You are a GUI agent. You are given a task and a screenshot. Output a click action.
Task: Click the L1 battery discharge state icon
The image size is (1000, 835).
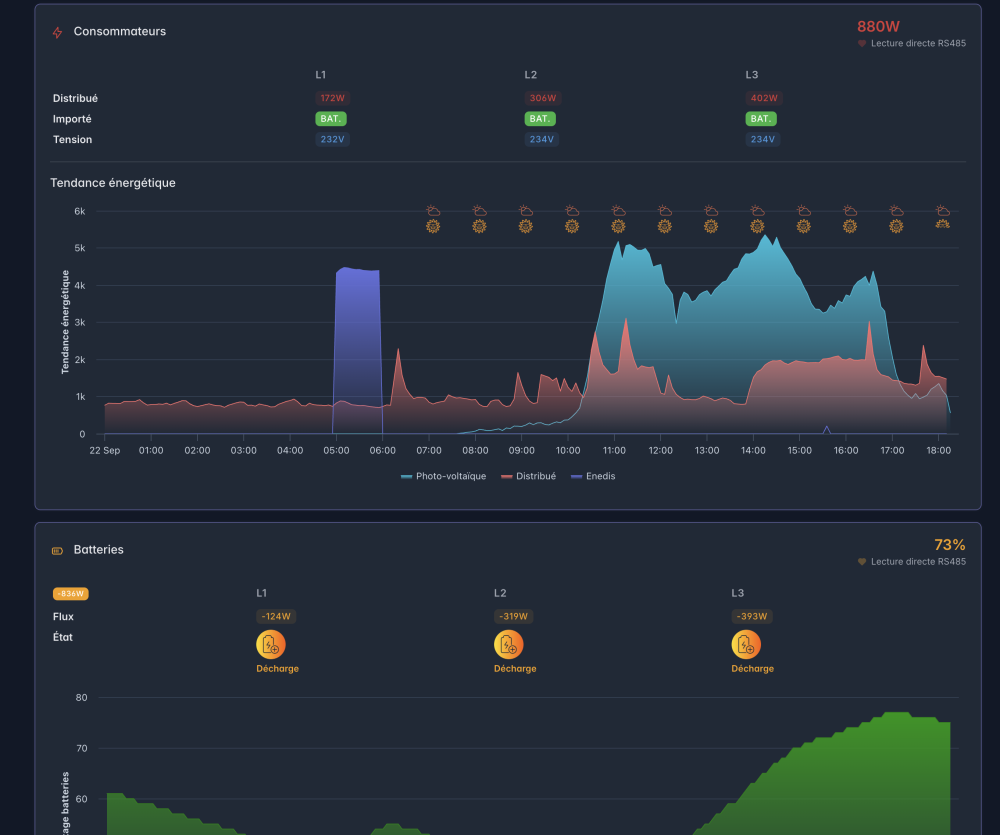tap(270, 644)
